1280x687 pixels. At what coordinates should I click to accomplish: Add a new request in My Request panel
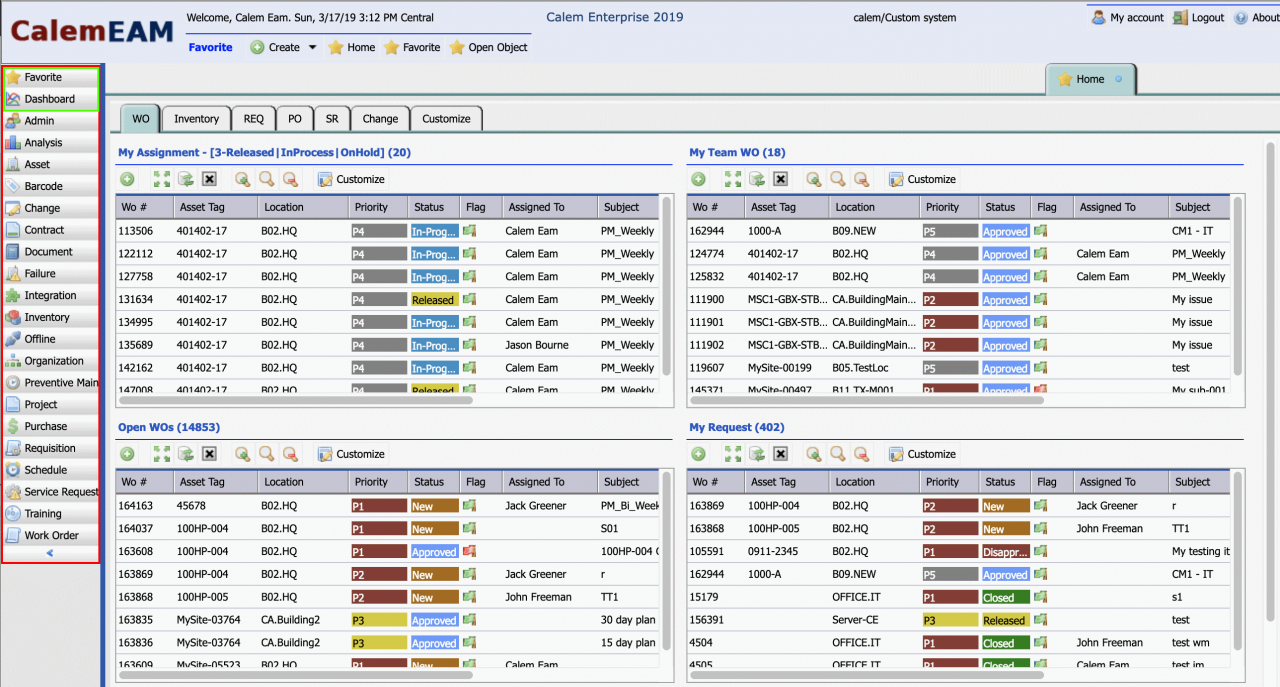(698, 454)
